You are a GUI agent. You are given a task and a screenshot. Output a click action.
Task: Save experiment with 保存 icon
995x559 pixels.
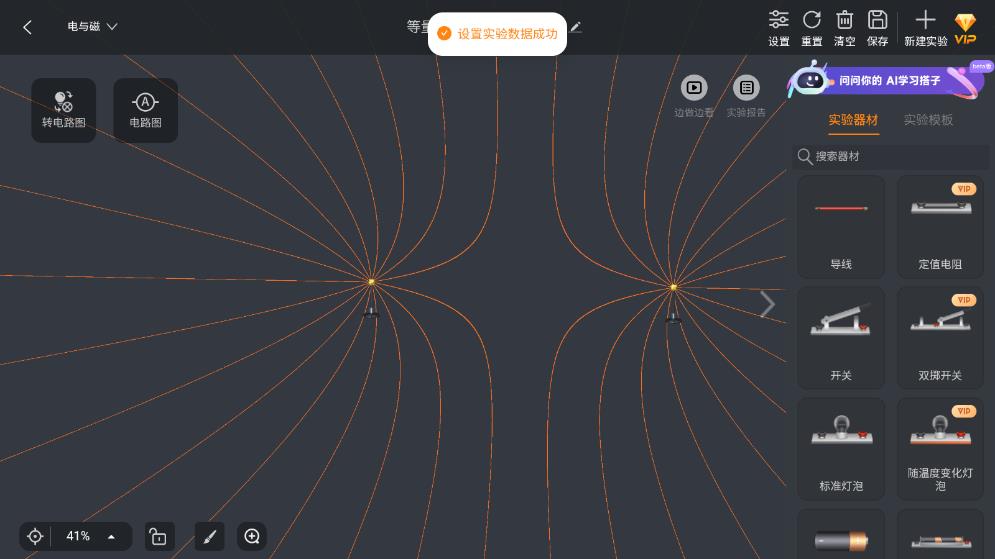(x=877, y=27)
